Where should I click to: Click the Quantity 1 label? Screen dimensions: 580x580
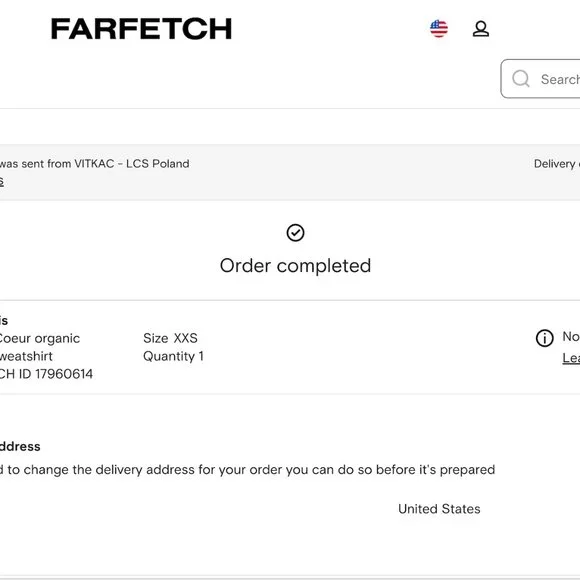point(173,356)
